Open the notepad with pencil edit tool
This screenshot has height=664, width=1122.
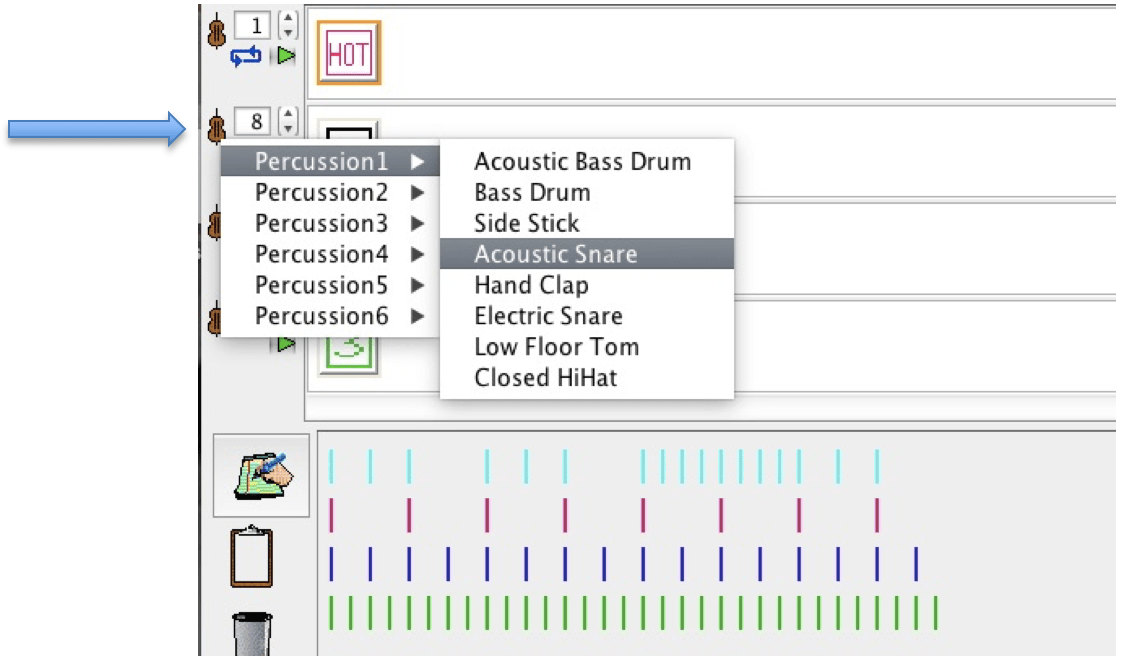(262, 475)
